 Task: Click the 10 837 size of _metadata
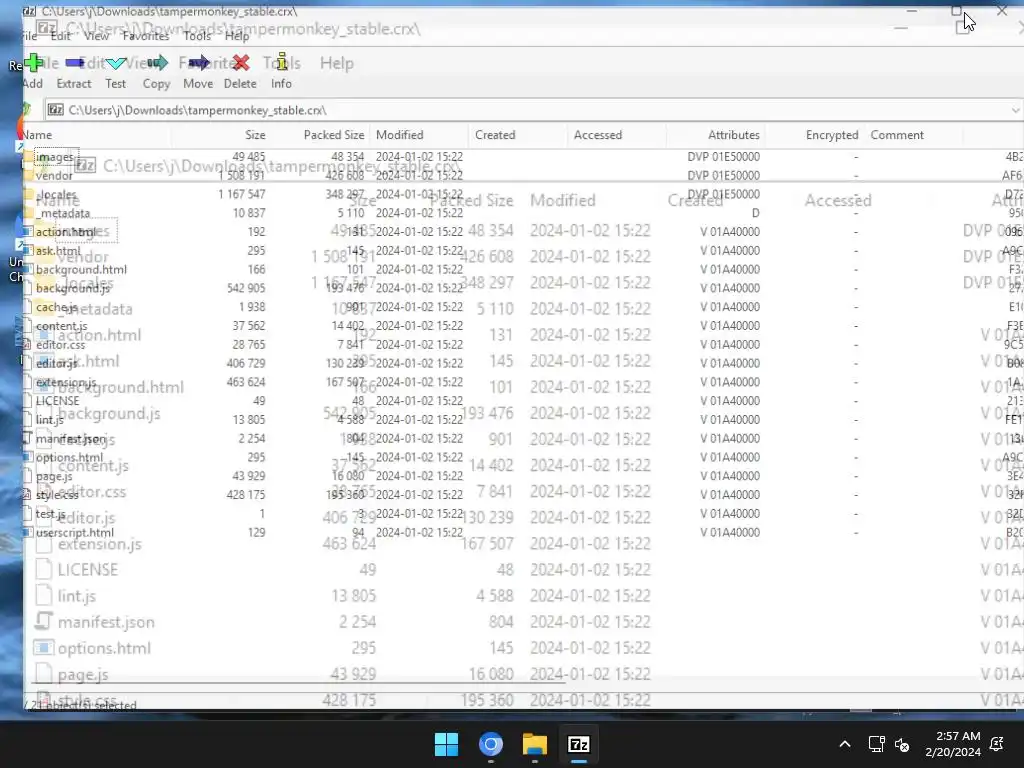coord(249,214)
